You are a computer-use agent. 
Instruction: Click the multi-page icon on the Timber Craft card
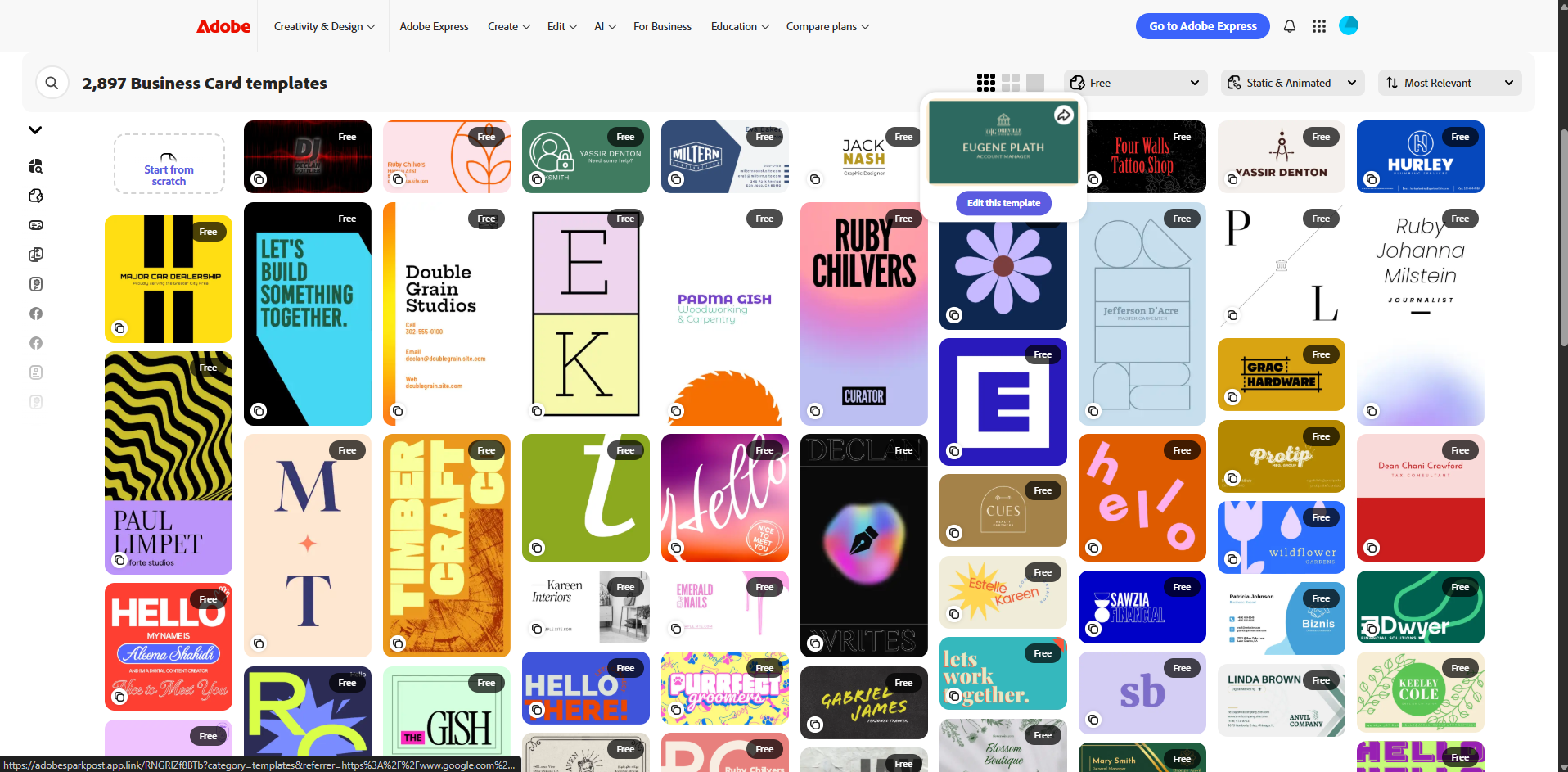click(398, 643)
